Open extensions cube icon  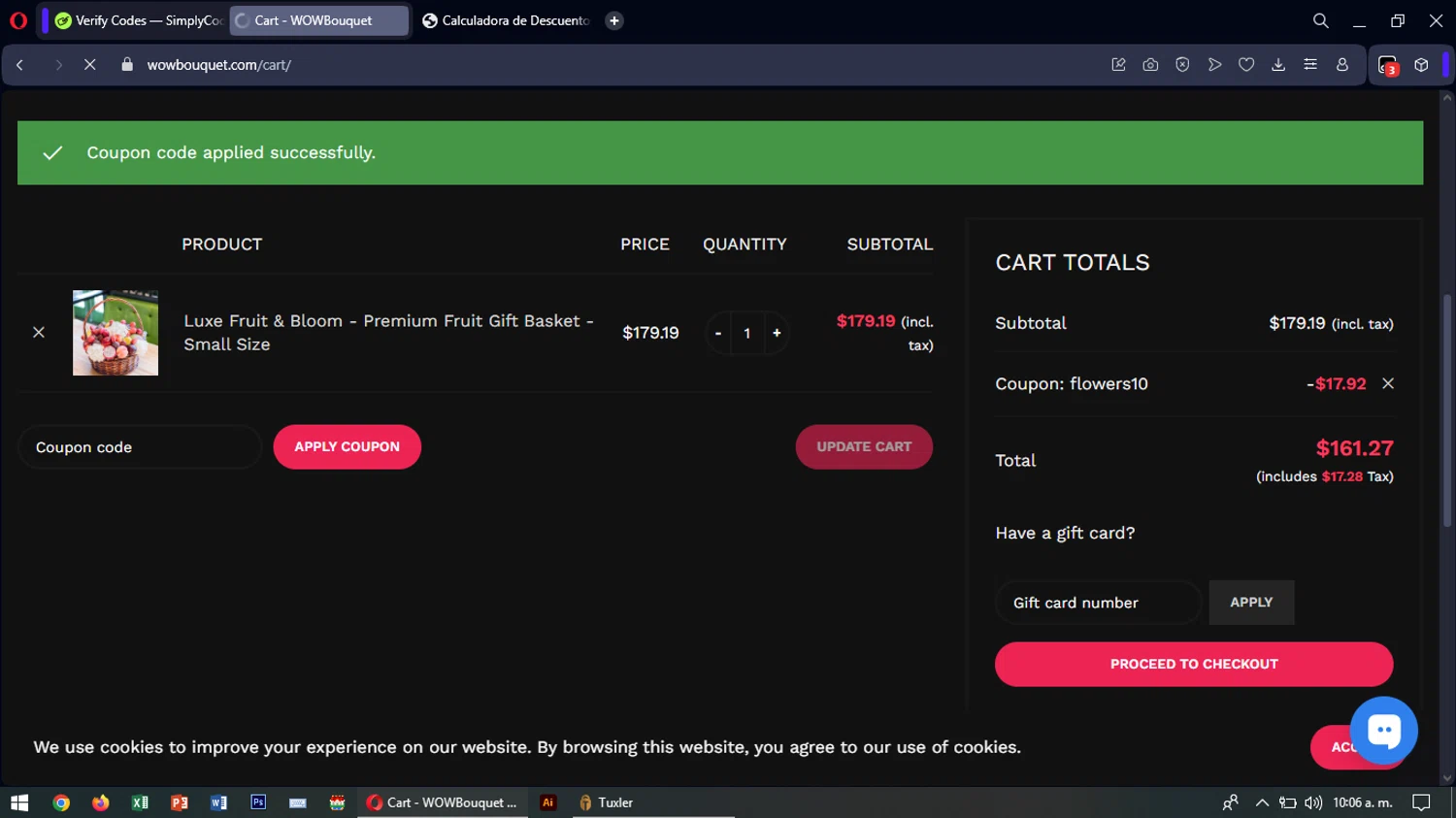pos(1421,65)
